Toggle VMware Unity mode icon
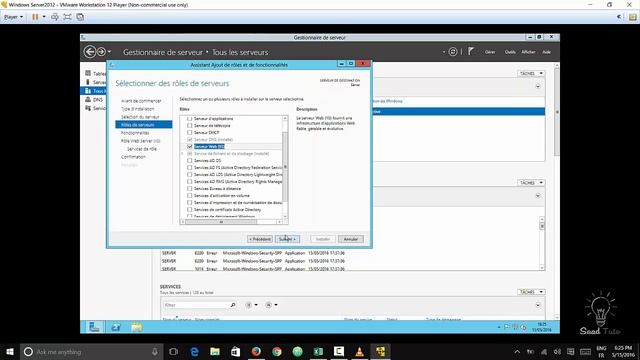This screenshot has height=360, width=640. pyautogui.click(x=80, y=17)
